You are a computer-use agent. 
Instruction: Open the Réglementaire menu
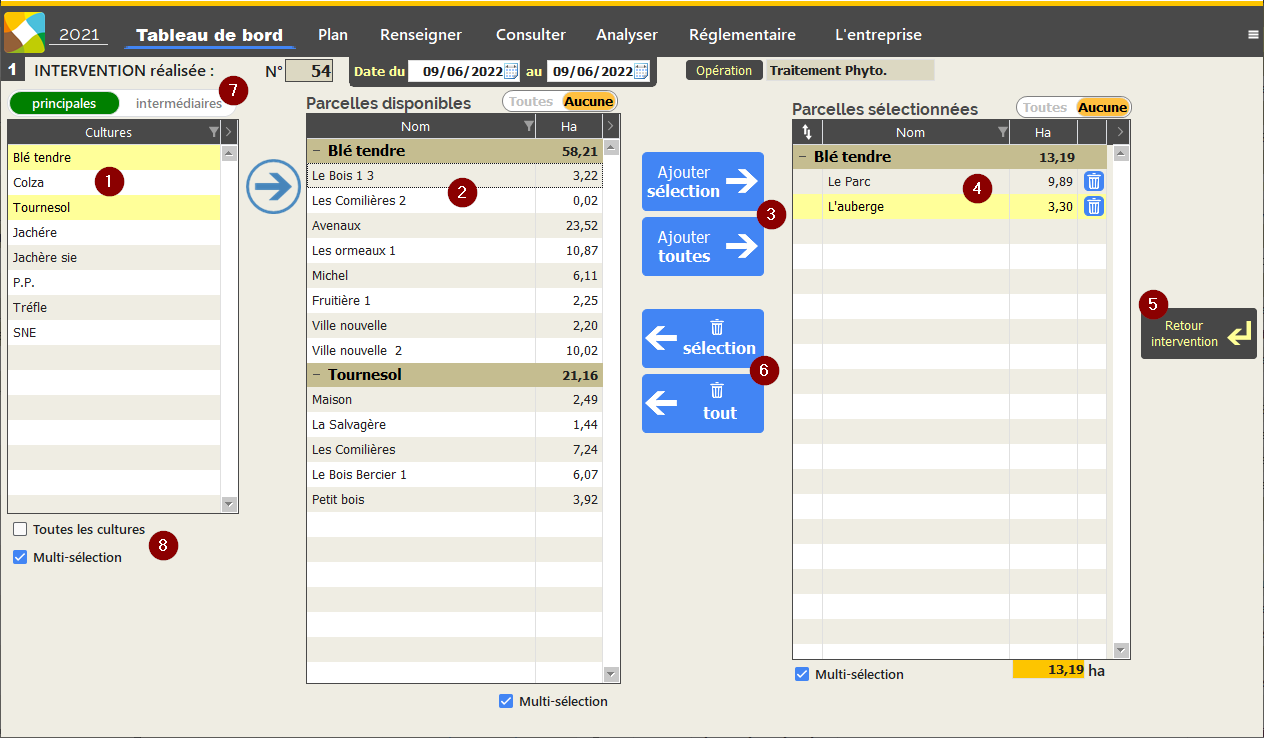tap(742, 35)
